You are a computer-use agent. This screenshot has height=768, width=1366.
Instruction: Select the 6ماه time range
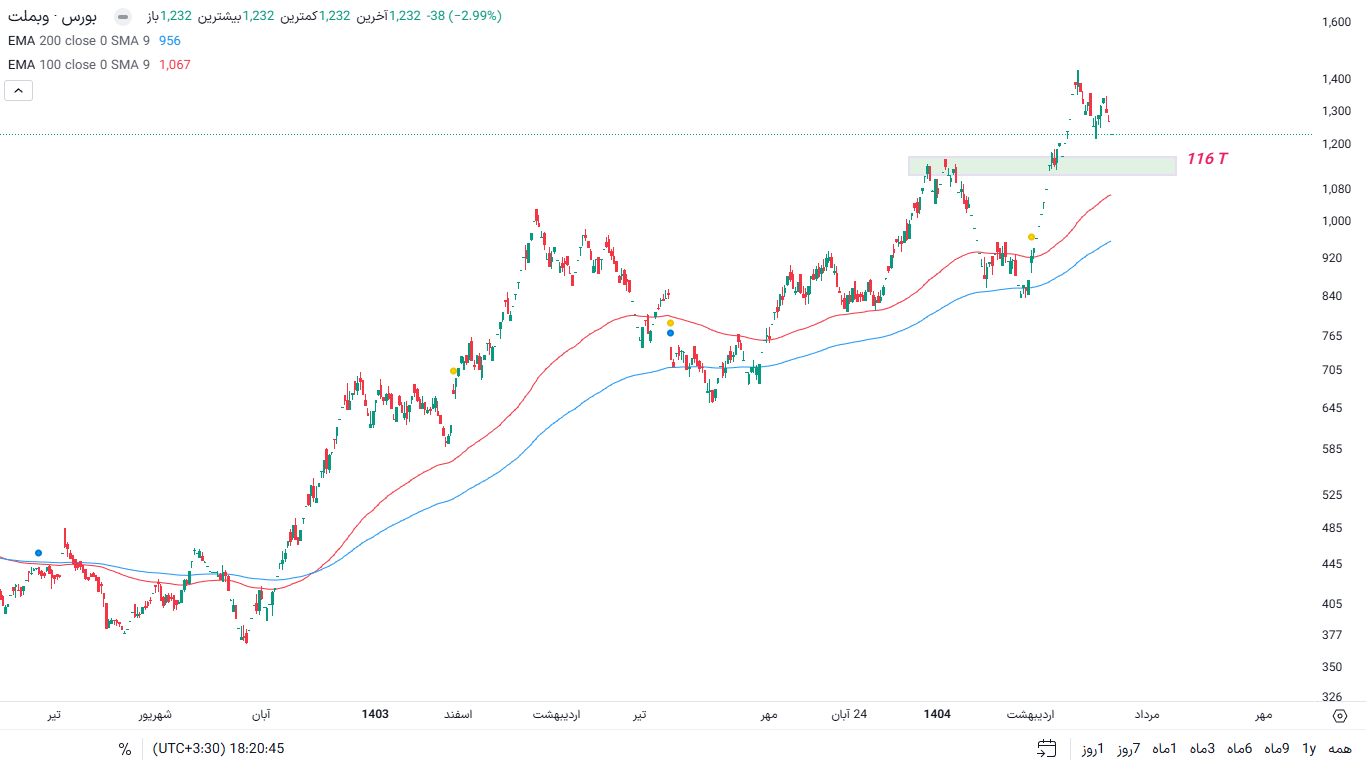pyautogui.click(x=1240, y=749)
